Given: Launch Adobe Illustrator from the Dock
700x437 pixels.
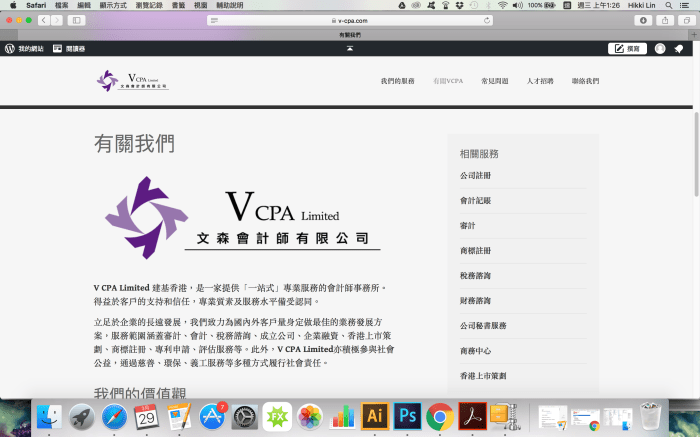Looking at the screenshot, I should (x=374, y=416).
